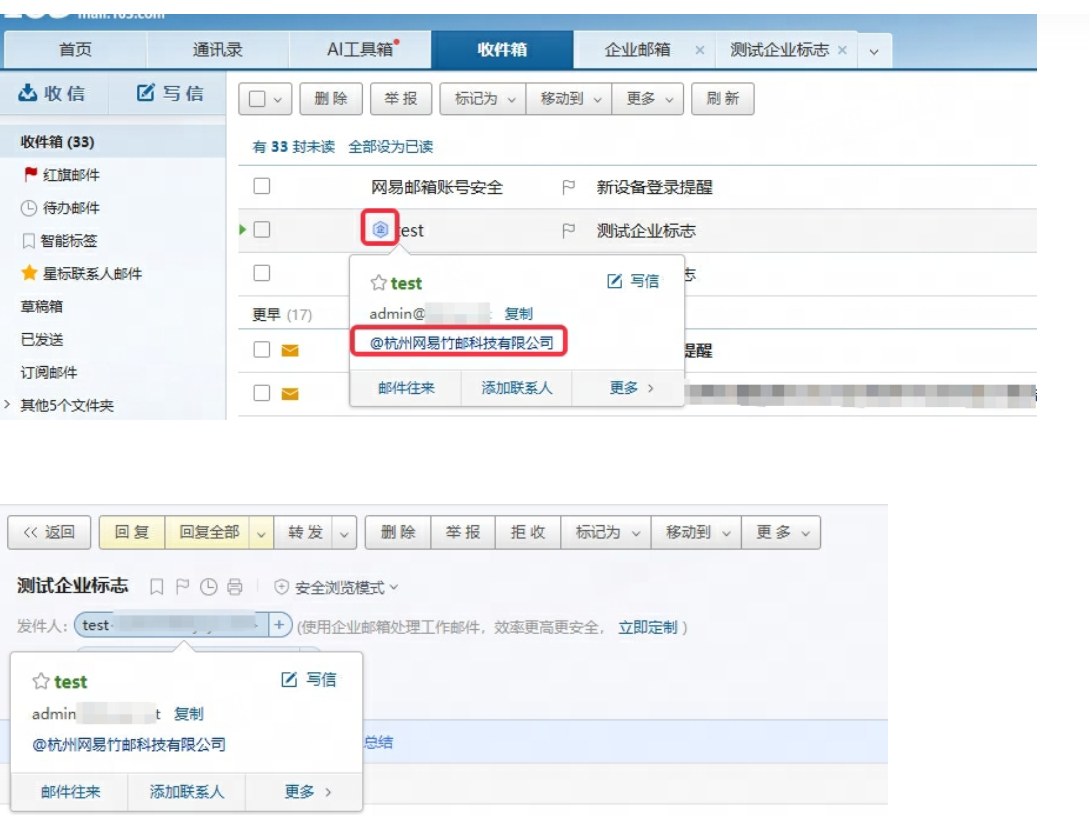Click 邮件往来 in upper popup
Screen dimensions: 1089x815
pyautogui.click(x=406, y=388)
